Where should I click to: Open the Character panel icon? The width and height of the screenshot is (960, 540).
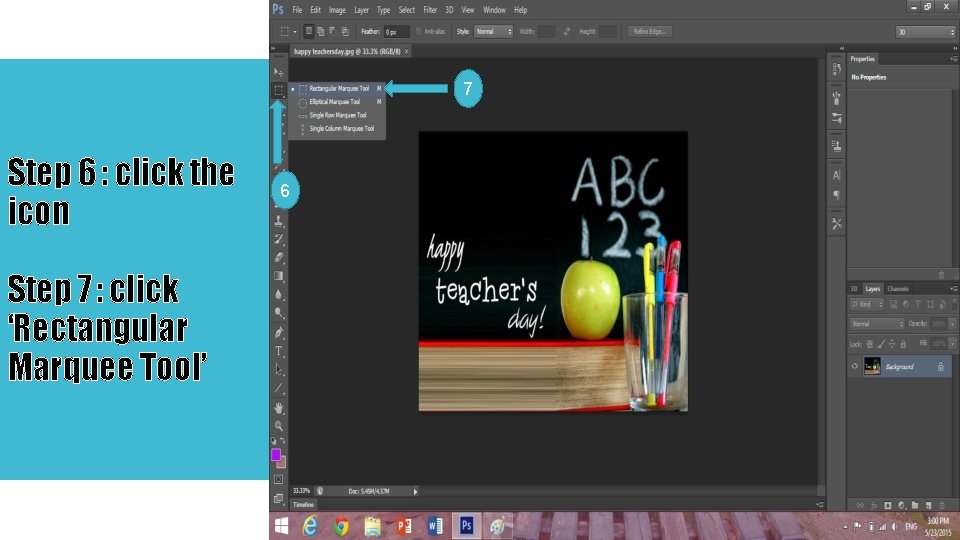pyautogui.click(x=836, y=175)
